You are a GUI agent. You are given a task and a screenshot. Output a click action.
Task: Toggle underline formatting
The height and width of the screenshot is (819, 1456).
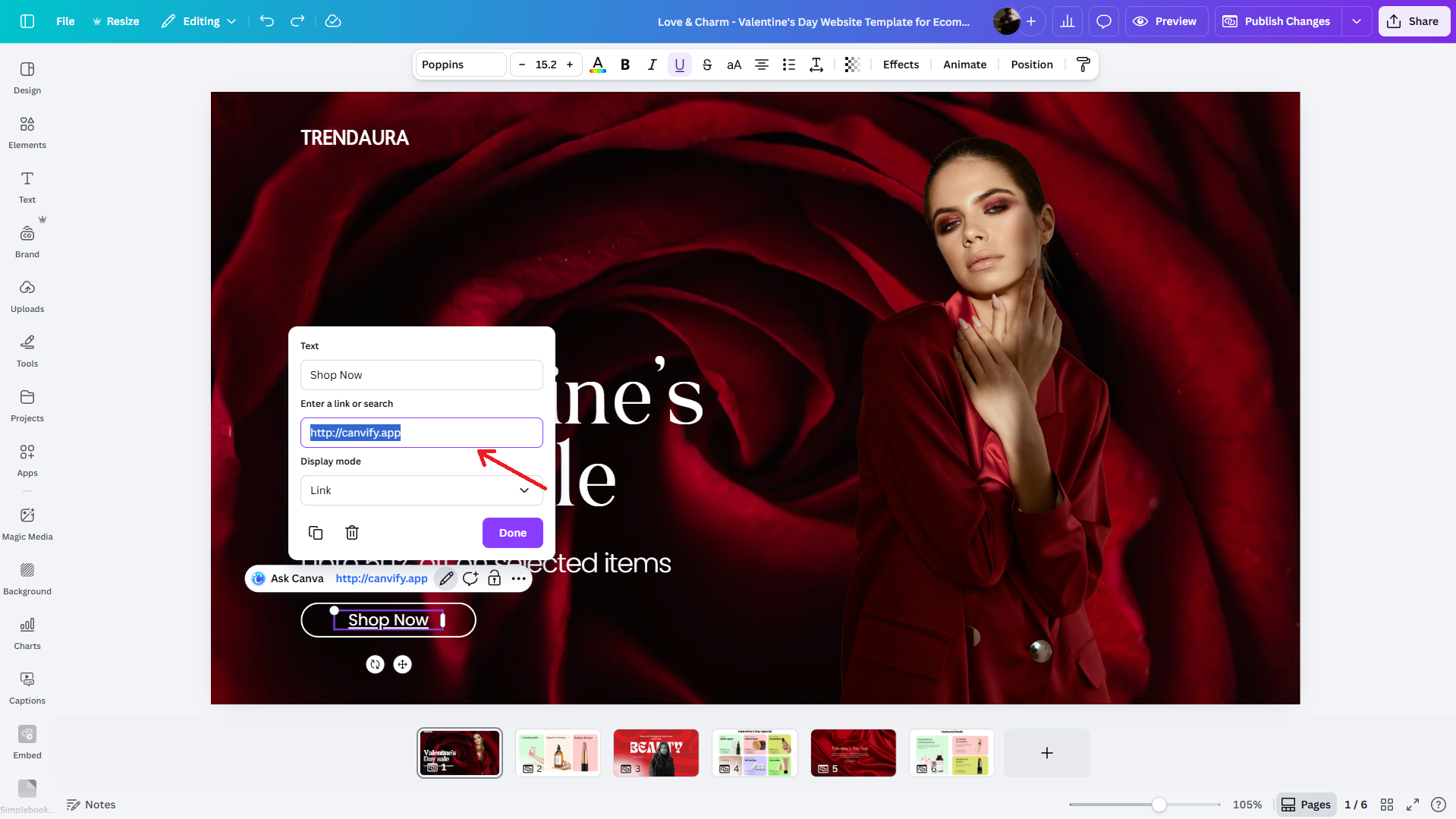679,65
